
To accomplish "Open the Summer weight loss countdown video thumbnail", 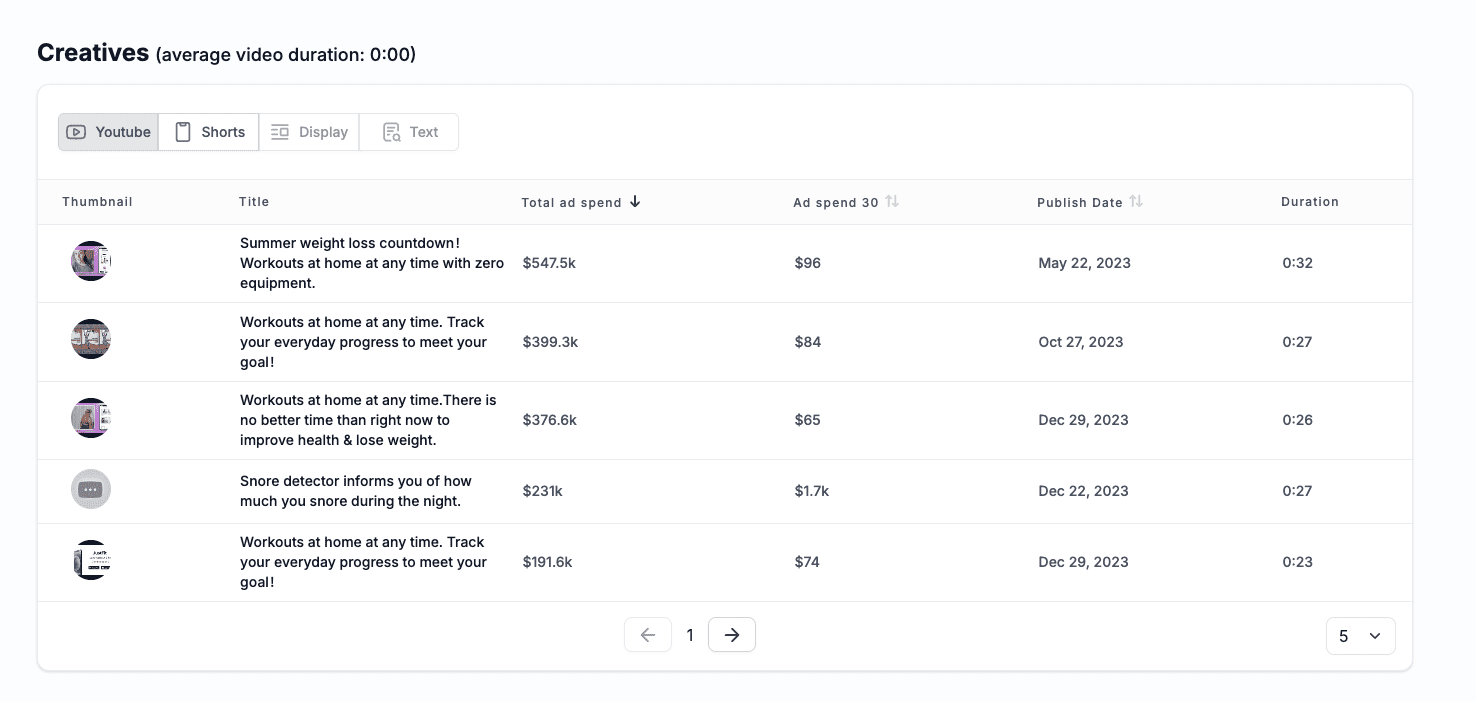I will coord(91,262).
